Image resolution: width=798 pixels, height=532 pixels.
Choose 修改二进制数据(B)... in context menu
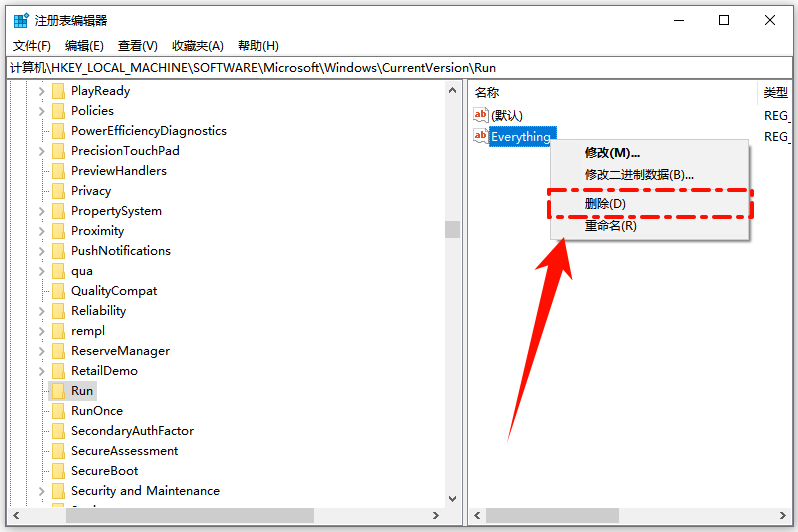[649, 175]
